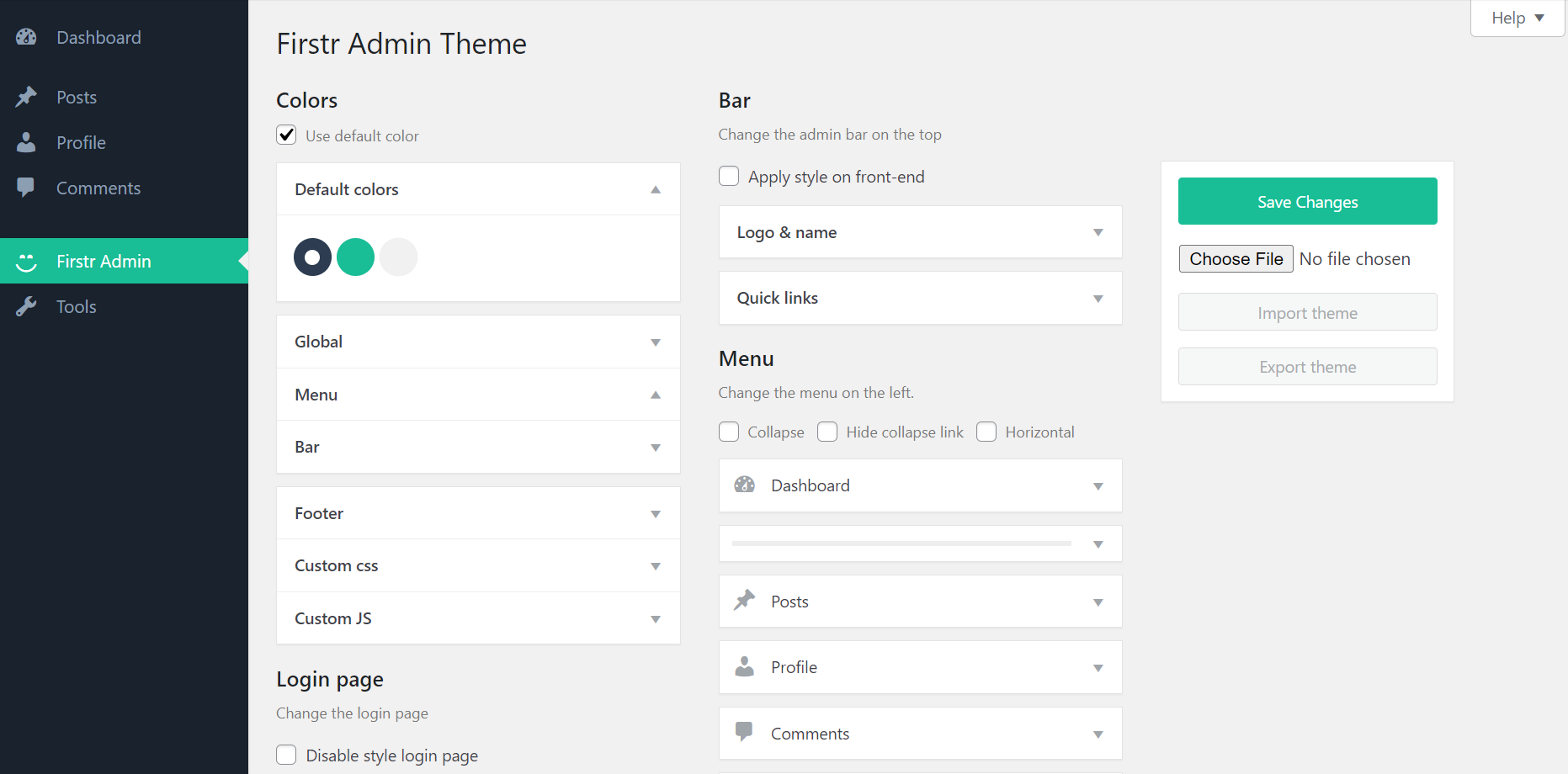The width and height of the screenshot is (1568, 774).
Task: Enable Apply style on front-end
Action: click(728, 176)
